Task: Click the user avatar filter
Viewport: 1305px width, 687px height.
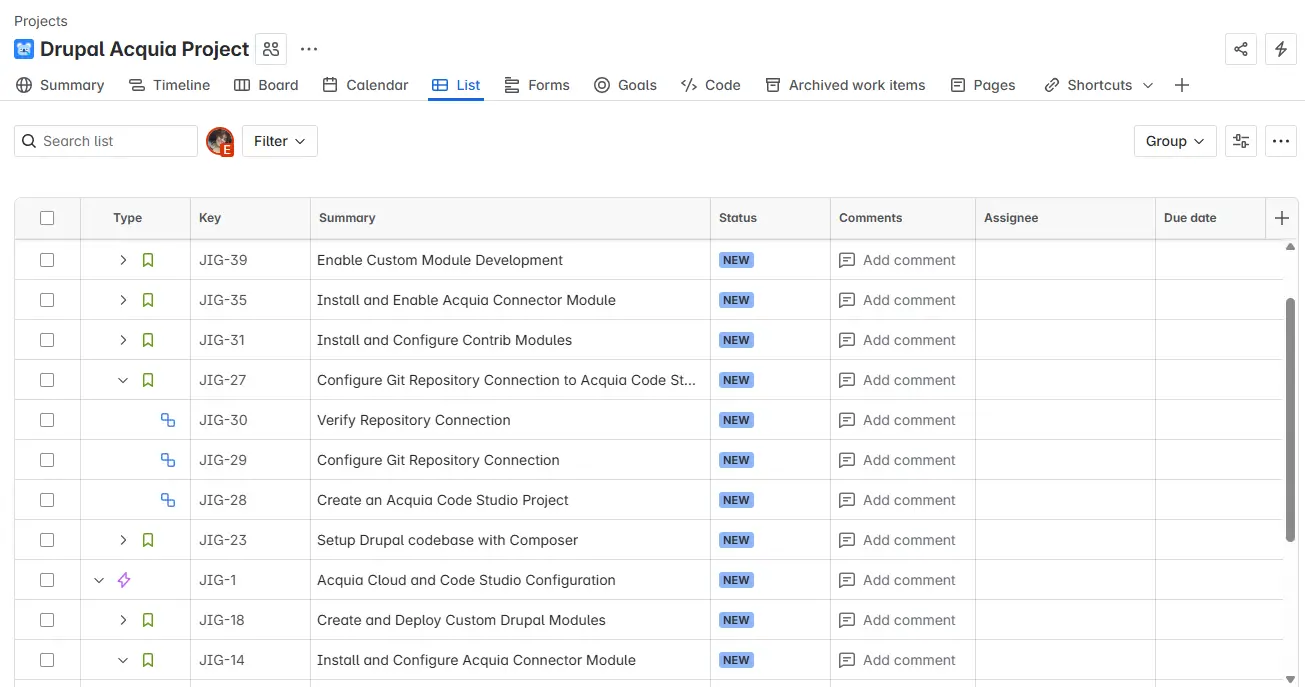Action: 220,141
